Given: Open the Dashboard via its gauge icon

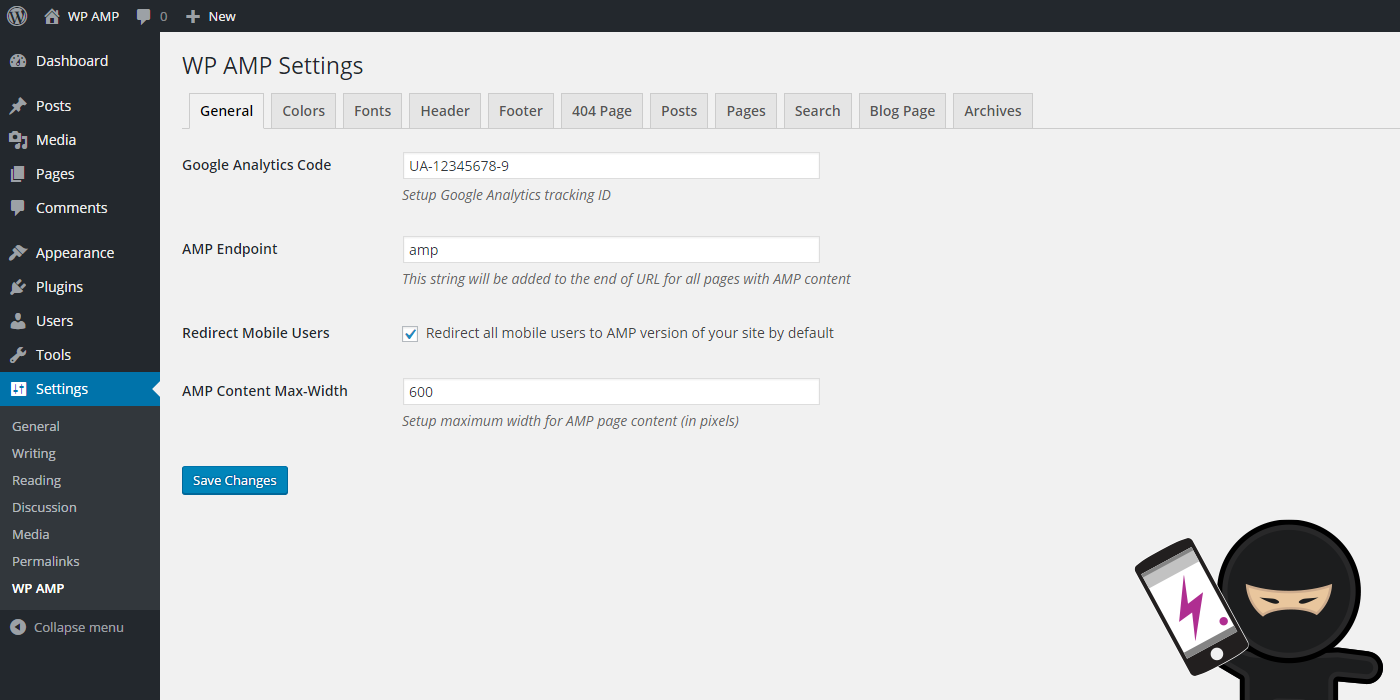Looking at the screenshot, I should pyautogui.click(x=20, y=60).
